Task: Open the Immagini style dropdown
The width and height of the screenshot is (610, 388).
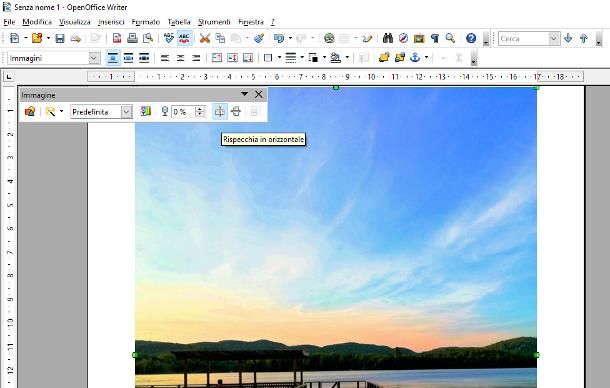Action: coord(94,58)
